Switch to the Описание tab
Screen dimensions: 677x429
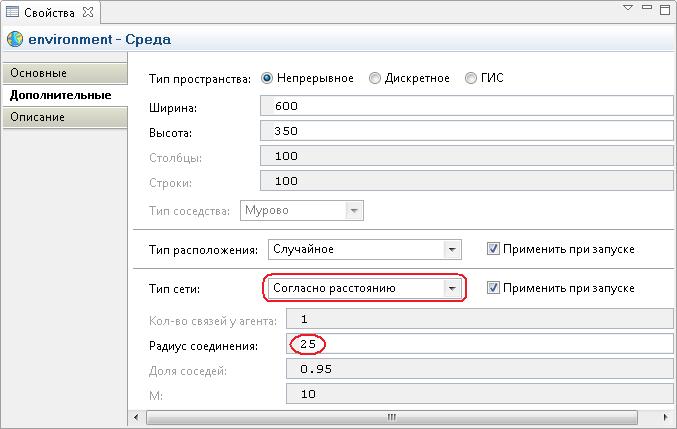click(65, 117)
